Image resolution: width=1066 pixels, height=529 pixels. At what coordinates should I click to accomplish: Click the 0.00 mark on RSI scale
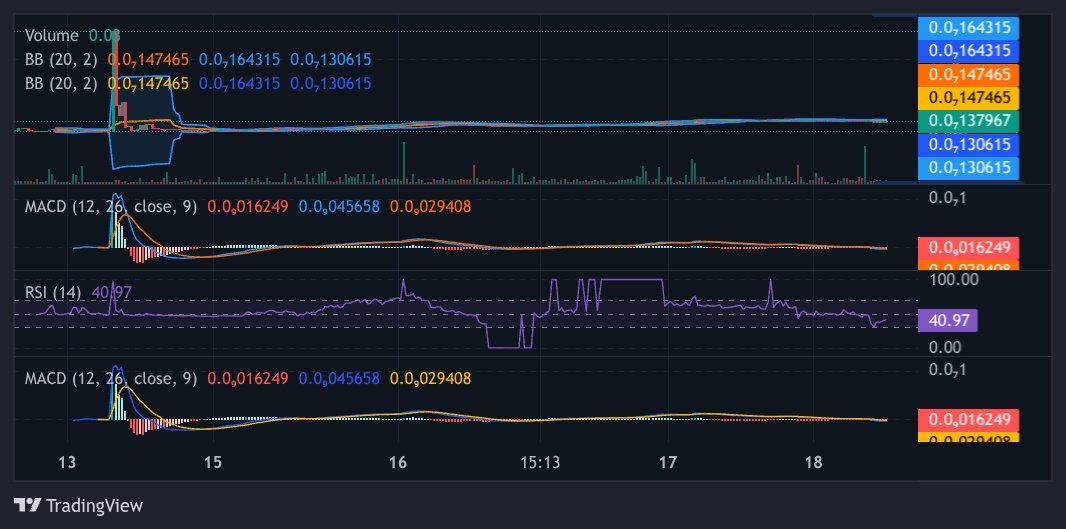click(945, 347)
